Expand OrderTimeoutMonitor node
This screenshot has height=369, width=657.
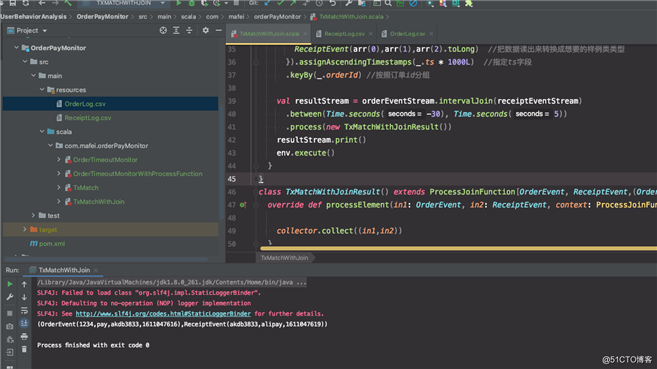[x=59, y=160]
